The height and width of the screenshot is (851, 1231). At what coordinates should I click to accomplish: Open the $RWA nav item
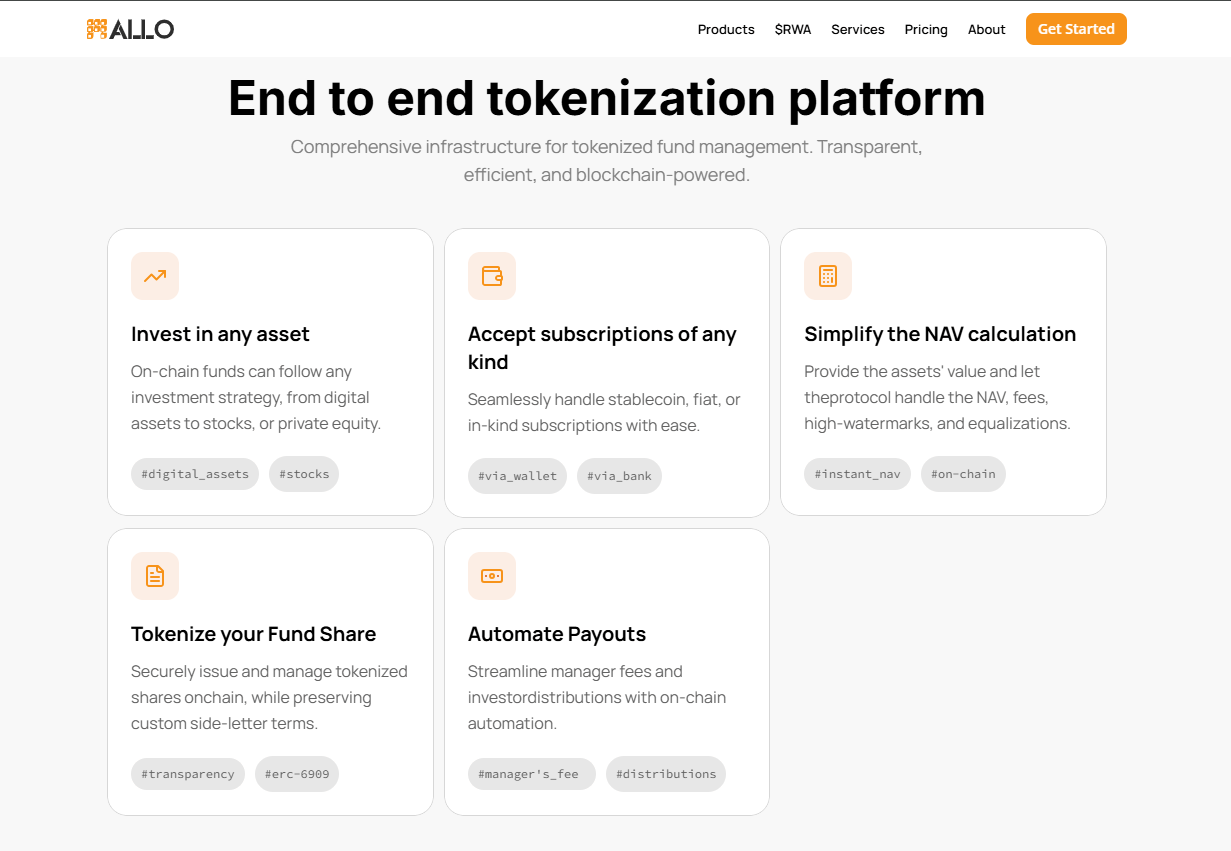pos(793,29)
